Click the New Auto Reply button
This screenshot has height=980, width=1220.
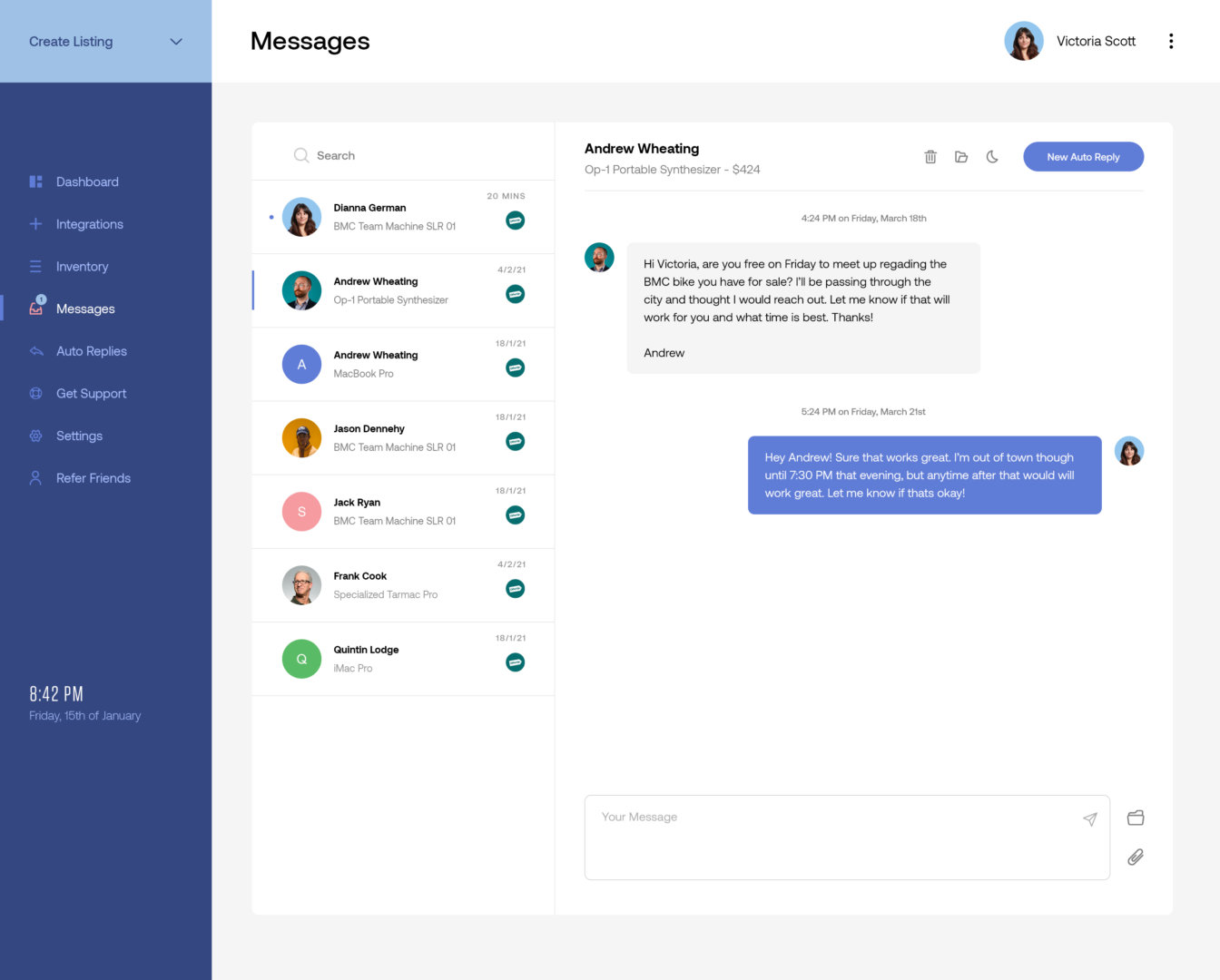pos(1083,157)
